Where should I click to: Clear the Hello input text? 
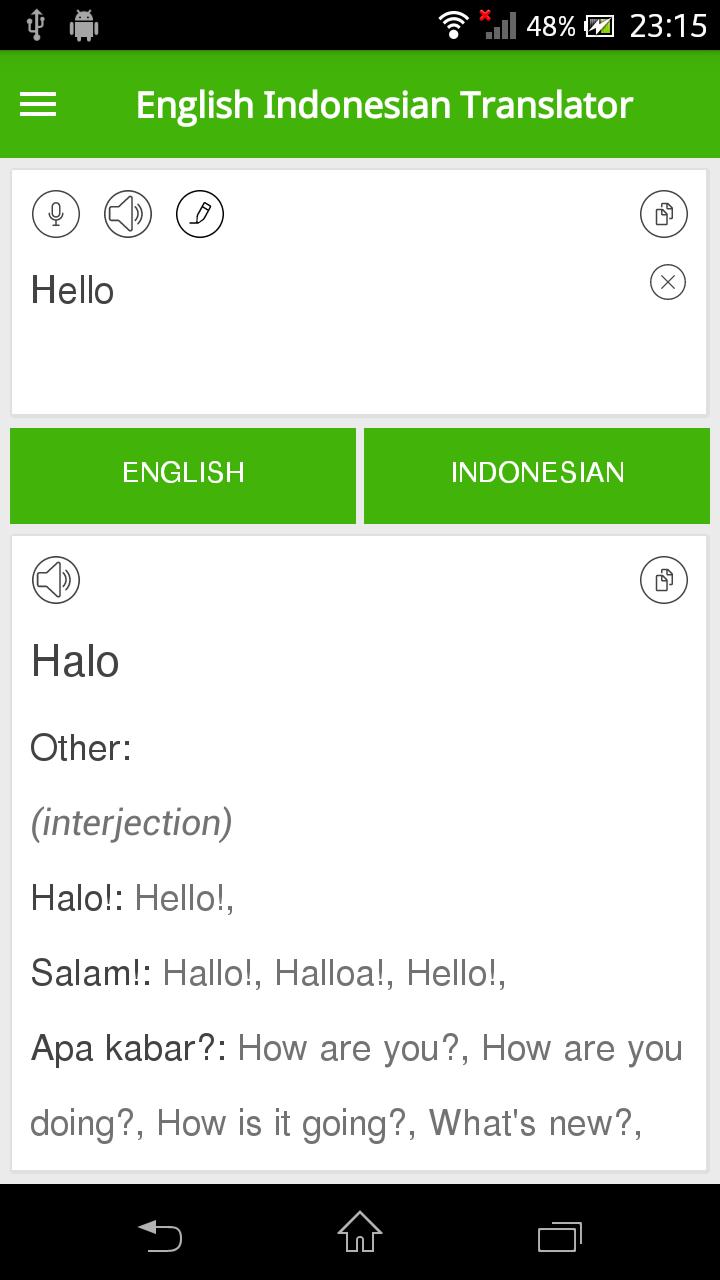point(668,282)
